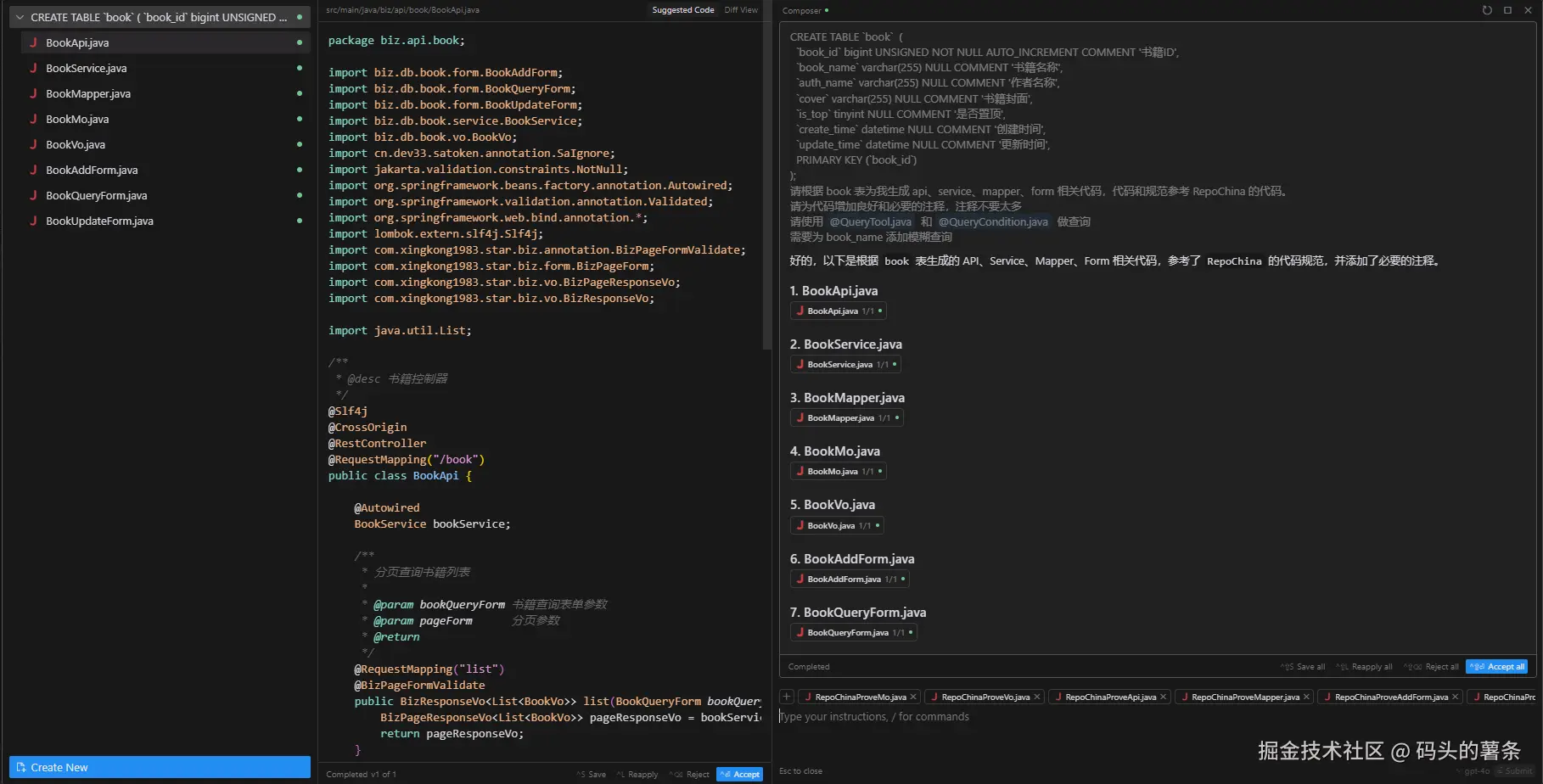
Task: Reapply the suggested code in editor
Action: [637, 774]
